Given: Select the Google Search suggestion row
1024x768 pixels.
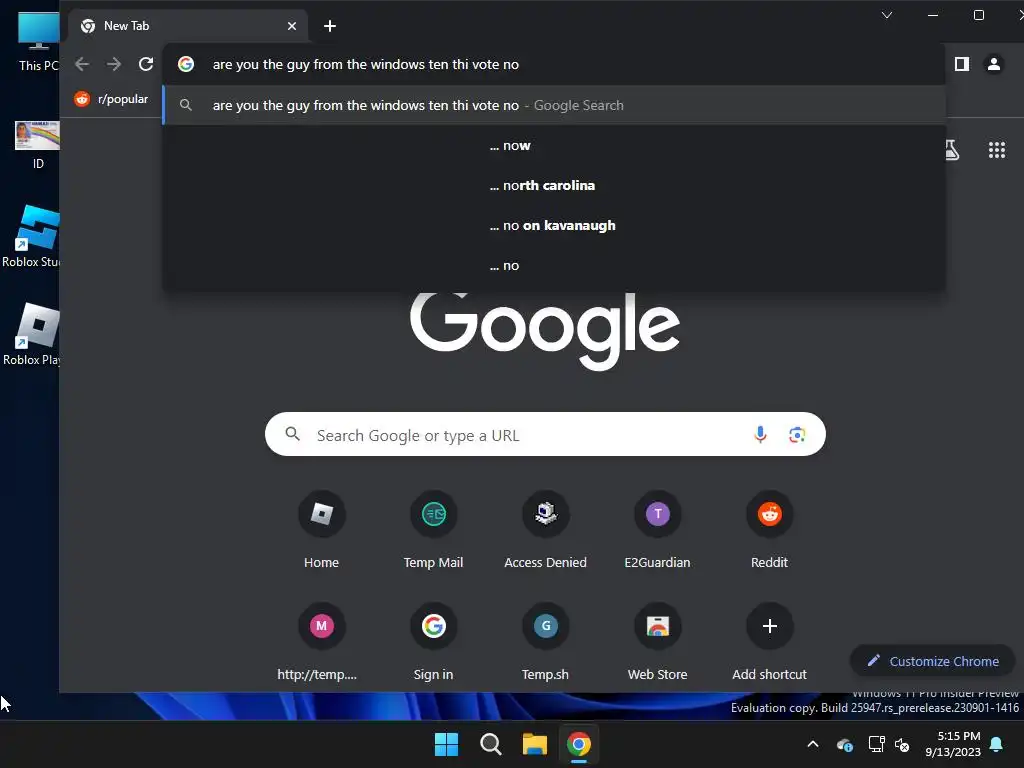Looking at the screenshot, I should tap(554, 105).
